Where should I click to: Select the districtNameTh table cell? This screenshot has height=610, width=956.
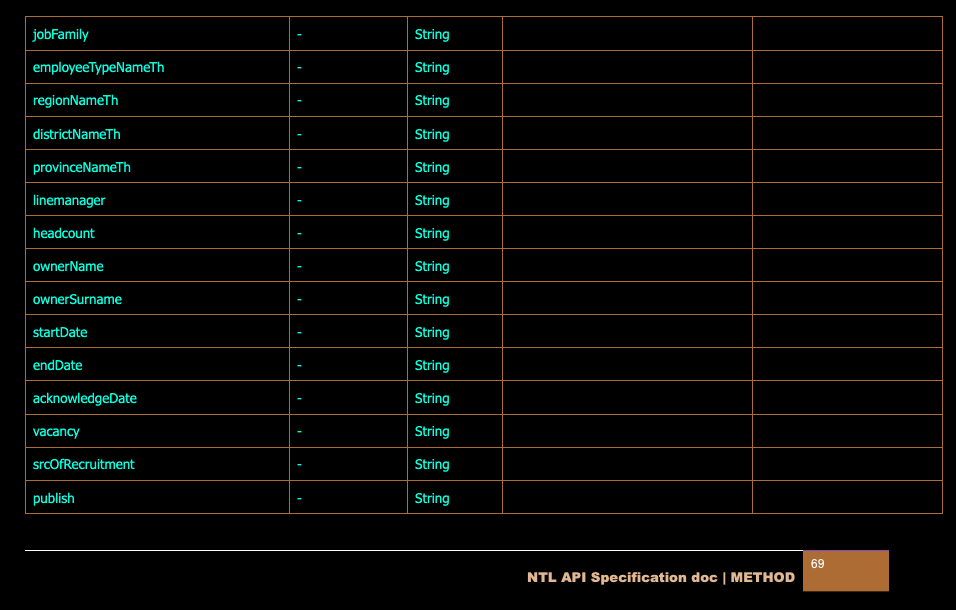[x=77, y=134]
